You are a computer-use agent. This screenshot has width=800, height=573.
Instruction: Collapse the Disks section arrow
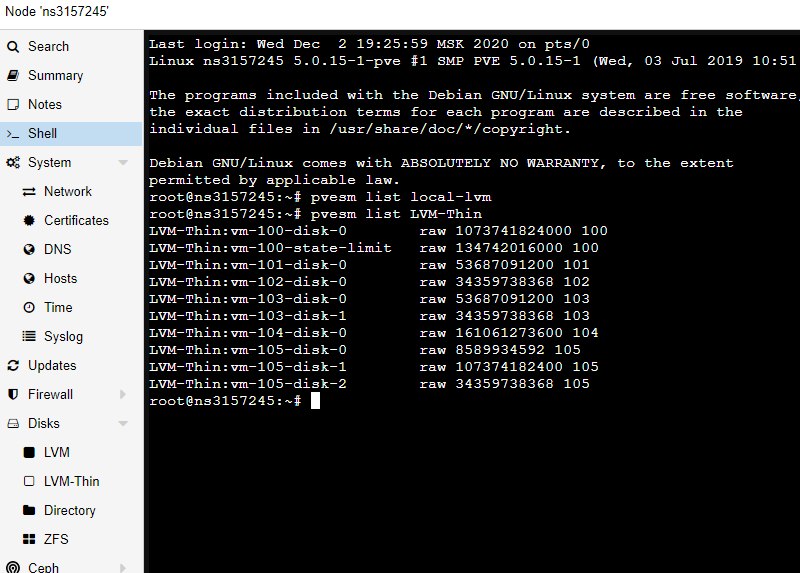point(123,423)
